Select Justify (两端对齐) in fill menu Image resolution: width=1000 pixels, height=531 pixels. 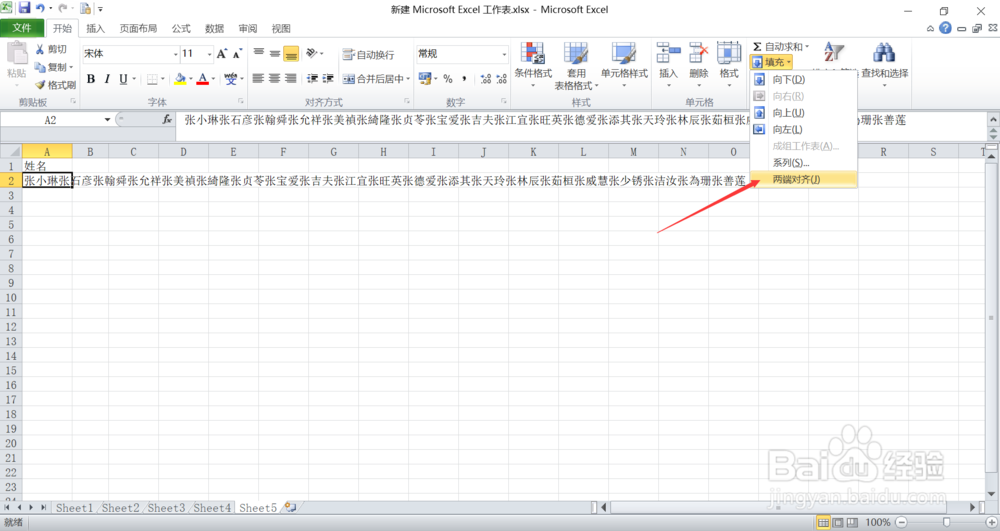804,180
